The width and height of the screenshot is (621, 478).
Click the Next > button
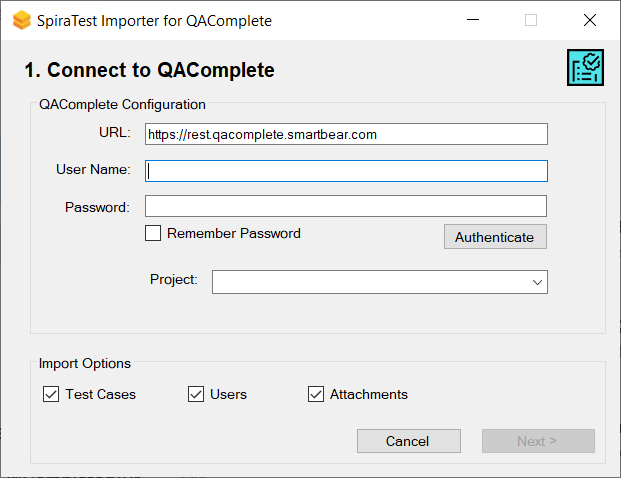click(x=538, y=441)
